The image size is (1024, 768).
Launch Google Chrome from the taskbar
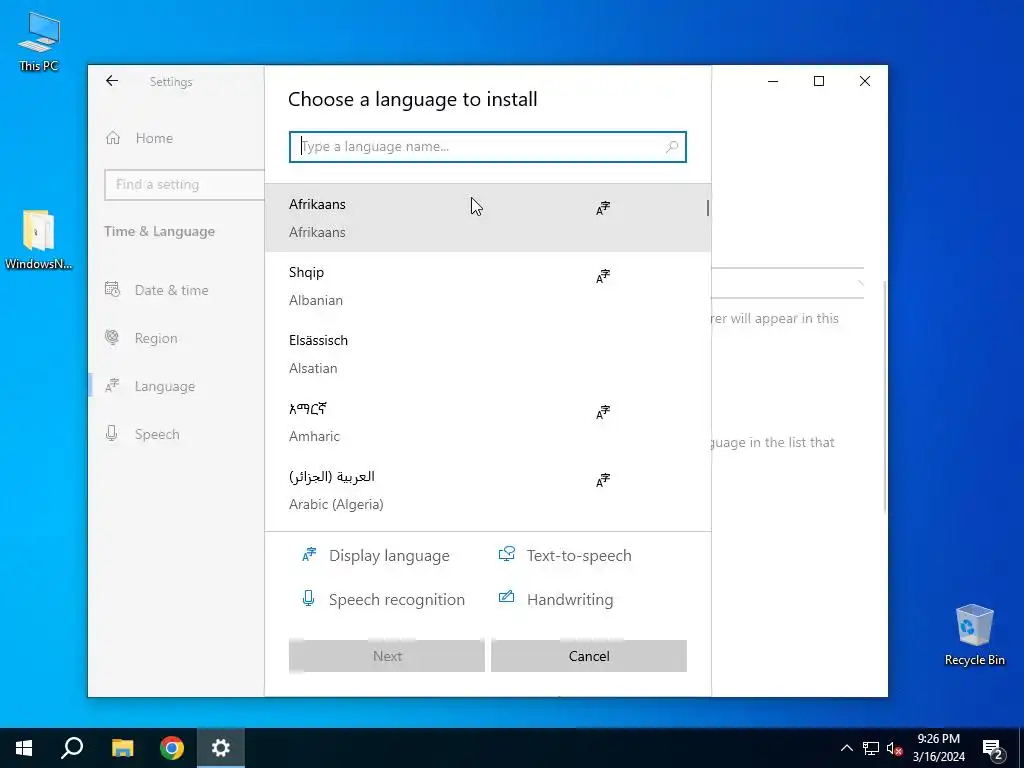172,748
